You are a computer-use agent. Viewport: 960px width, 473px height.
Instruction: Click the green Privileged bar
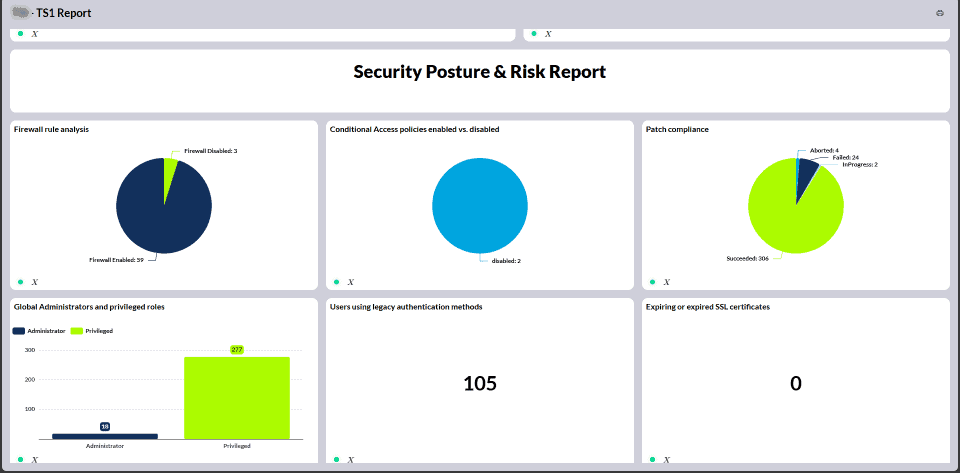tap(237, 398)
